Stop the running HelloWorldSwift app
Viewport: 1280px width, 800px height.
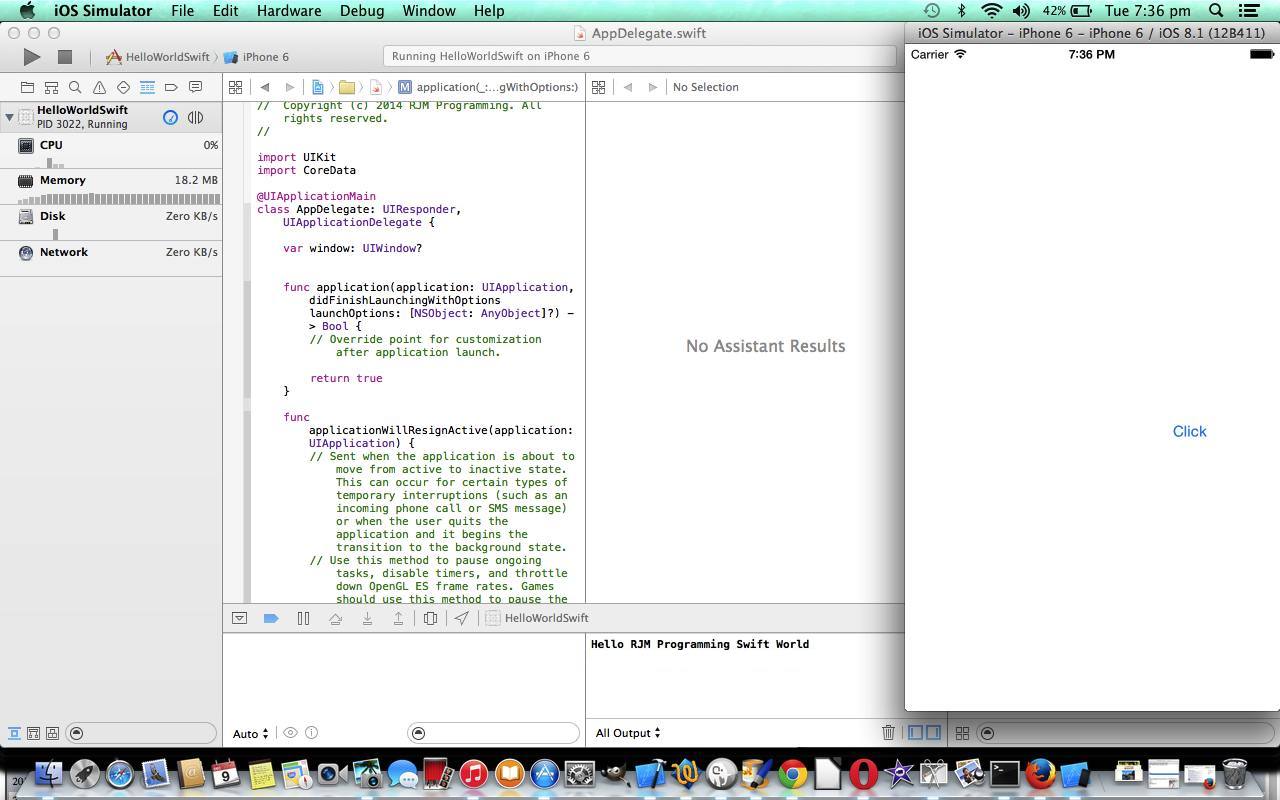(65, 57)
